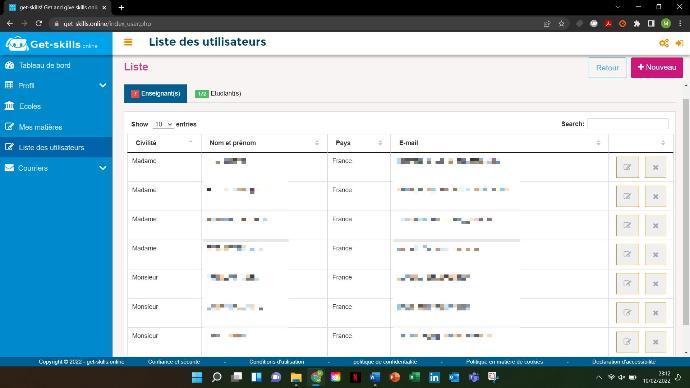This screenshot has height=388, width=690.
Task: Show hidden system tray icons
Action: click(x=599, y=377)
